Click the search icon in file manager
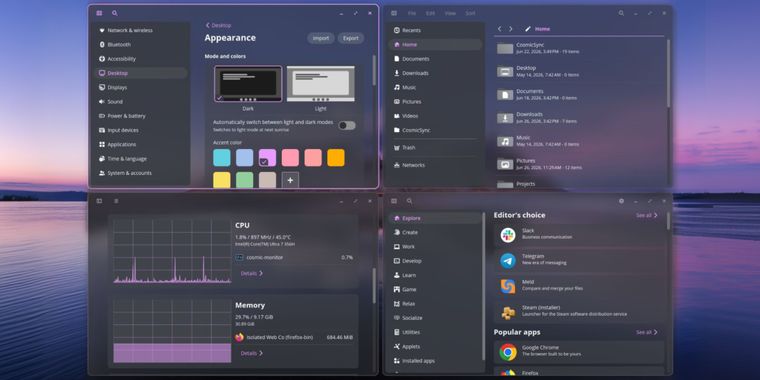This screenshot has height=380, width=760. tap(621, 13)
